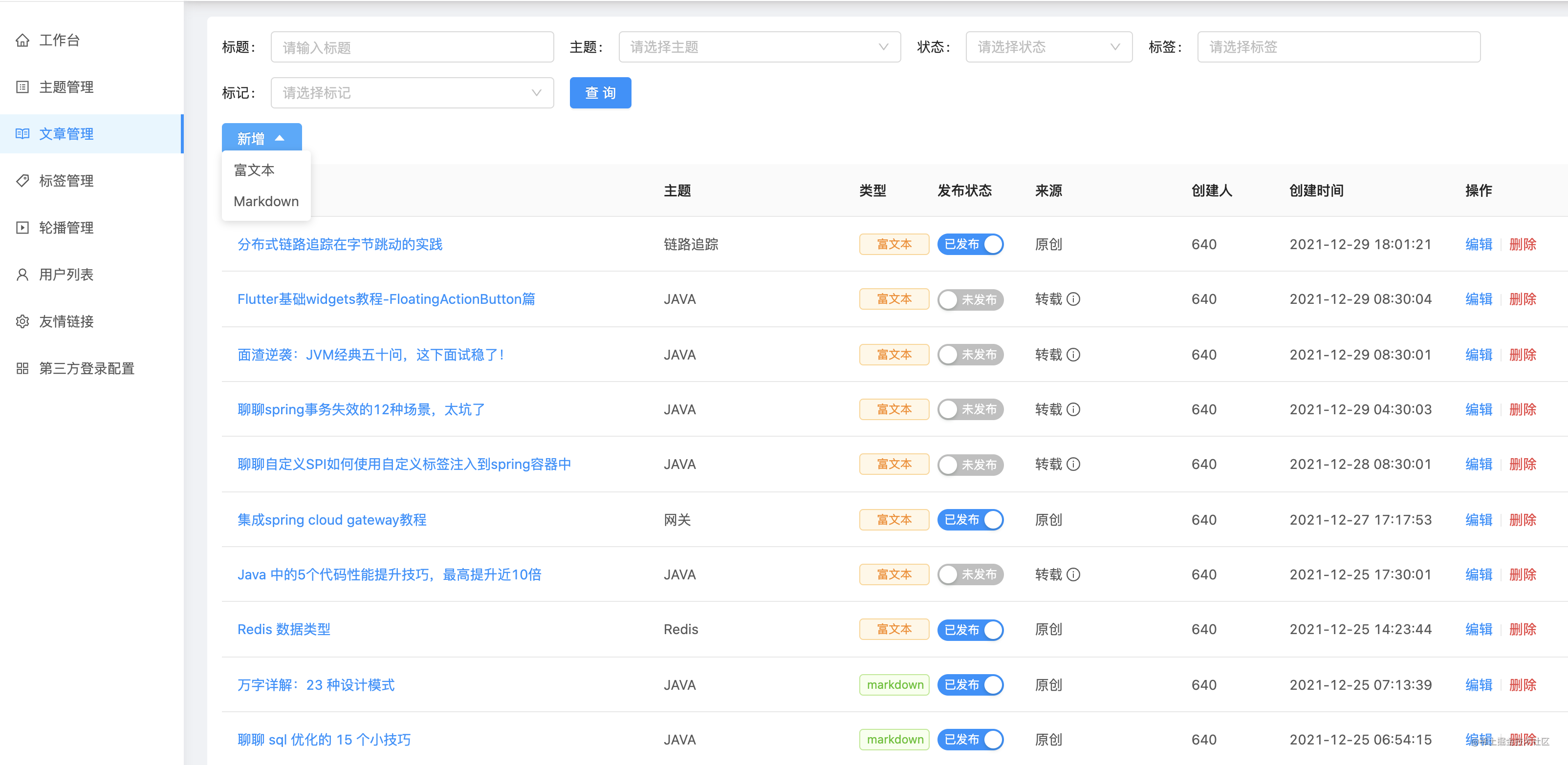Click info icon in 聊聊自定义SPI row

[x=1074, y=465]
